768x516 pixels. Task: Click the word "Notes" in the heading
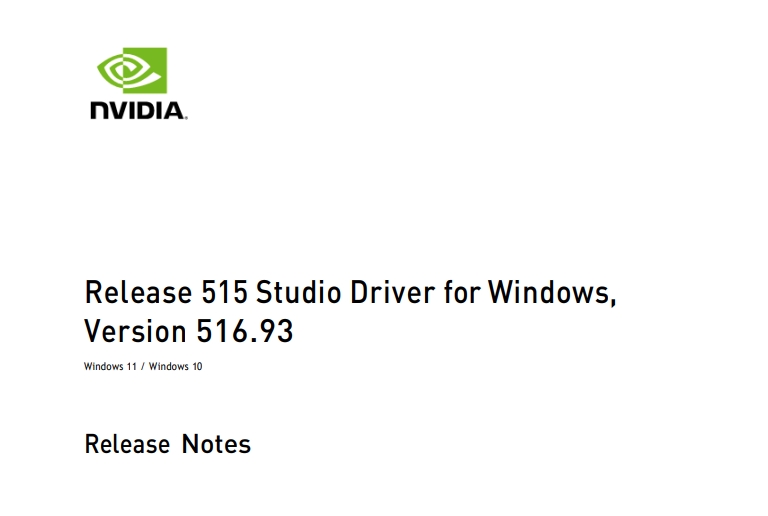coord(216,445)
